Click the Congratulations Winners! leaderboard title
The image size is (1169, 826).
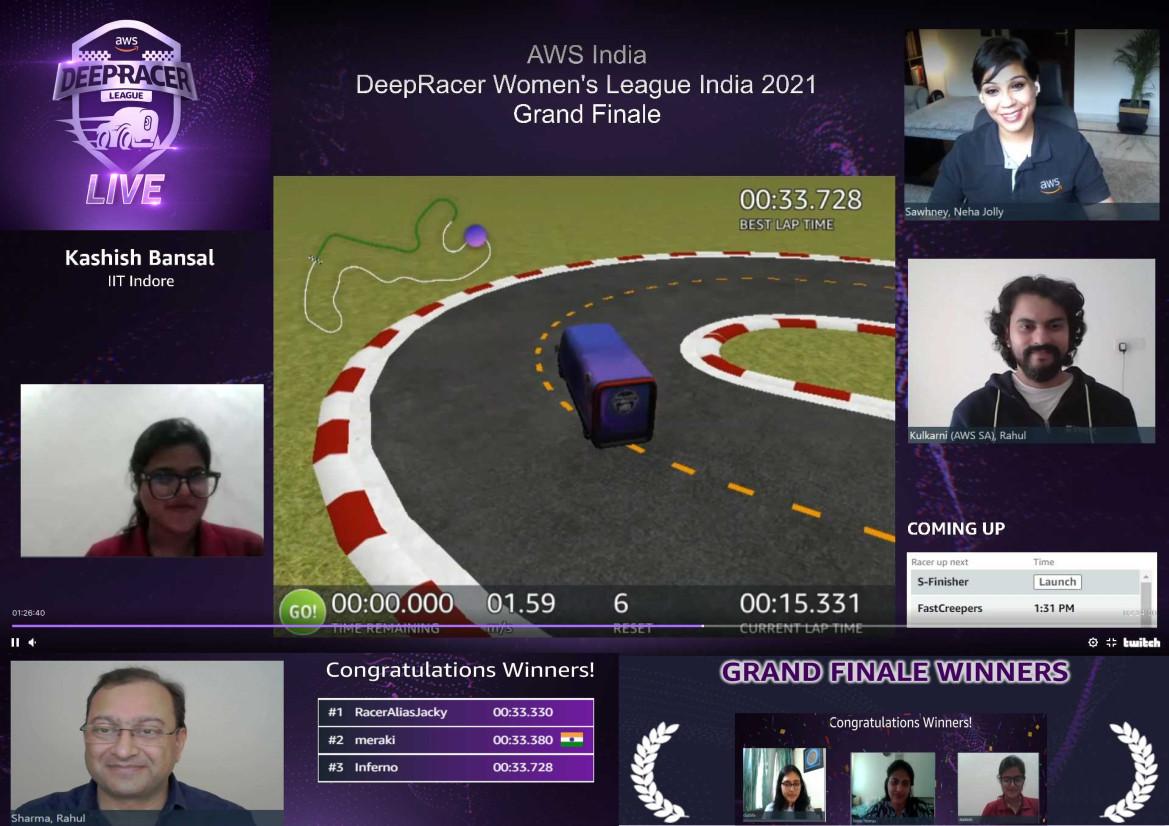pyautogui.click(x=460, y=669)
